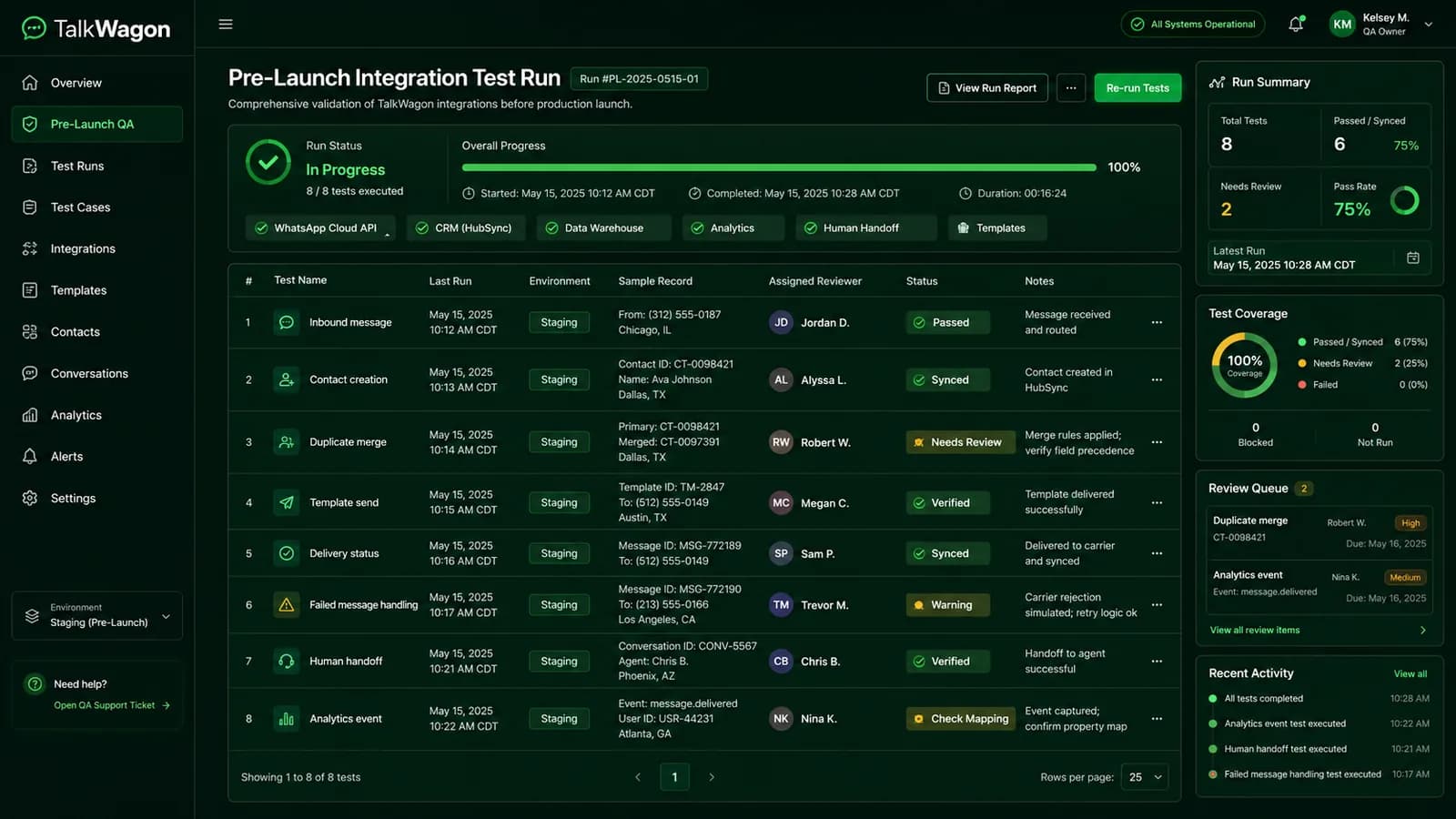The width and height of the screenshot is (1456, 819).
Task: Click the Warning status badge
Action: pyautogui.click(x=947, y=605)
